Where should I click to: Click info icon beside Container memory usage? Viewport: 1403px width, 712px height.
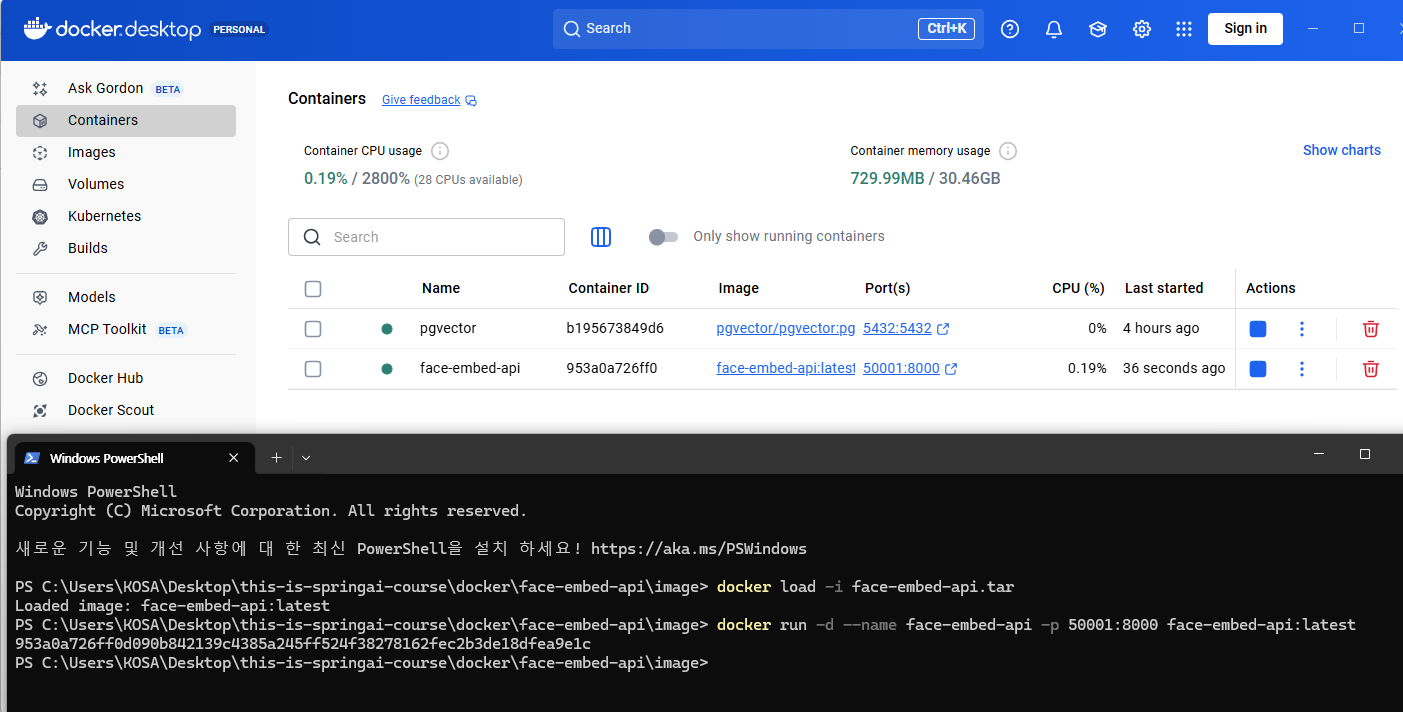[1008, 151]
